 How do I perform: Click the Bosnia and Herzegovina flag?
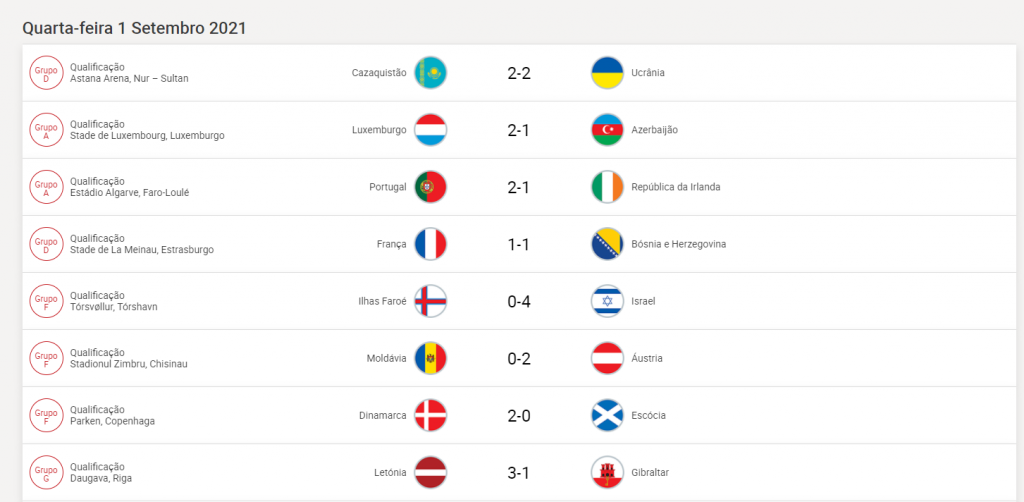pyautogui.click(x=607, y=244)
